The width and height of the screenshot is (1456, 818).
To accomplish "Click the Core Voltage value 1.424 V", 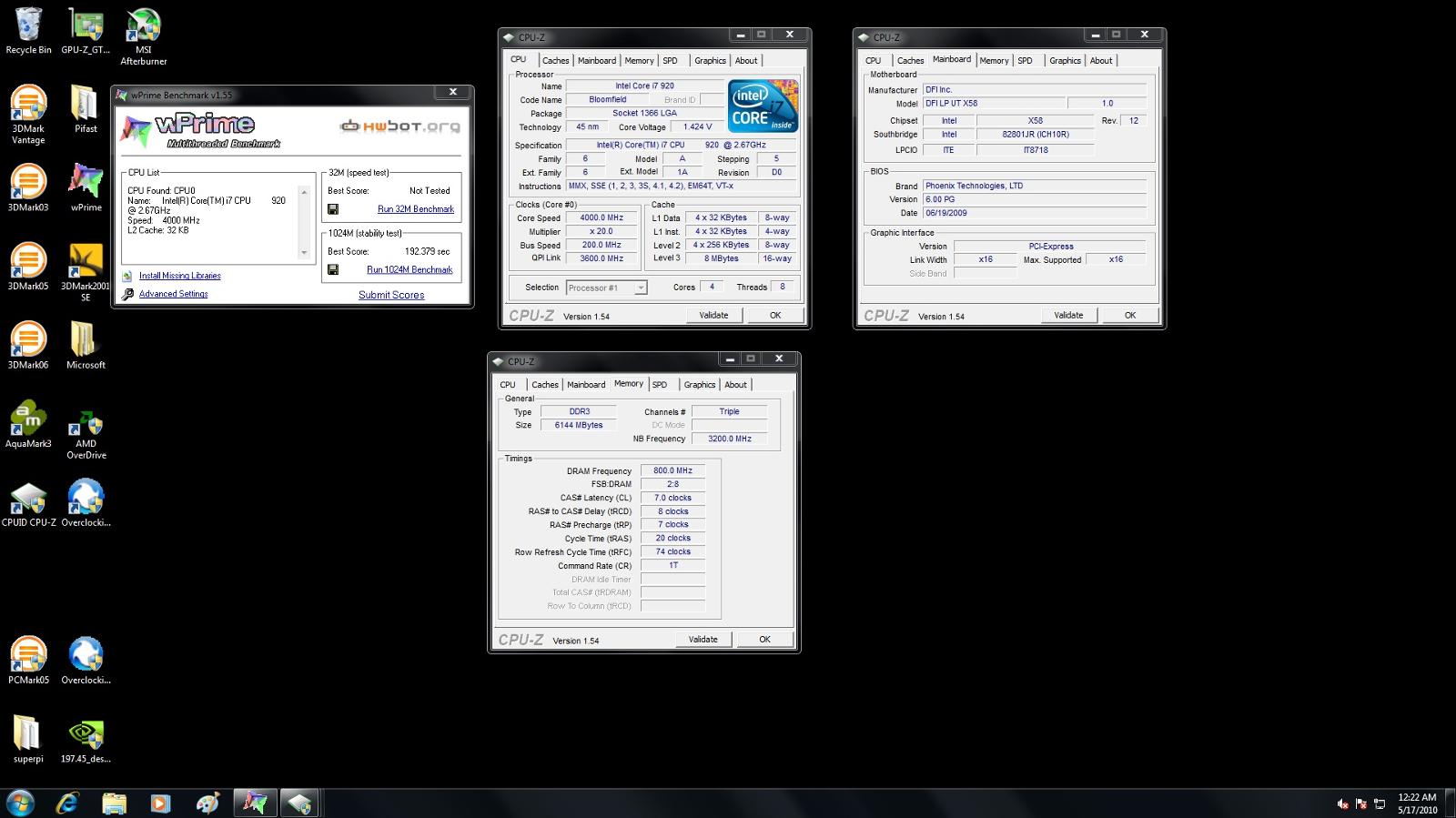I will (x=698, y=127).
